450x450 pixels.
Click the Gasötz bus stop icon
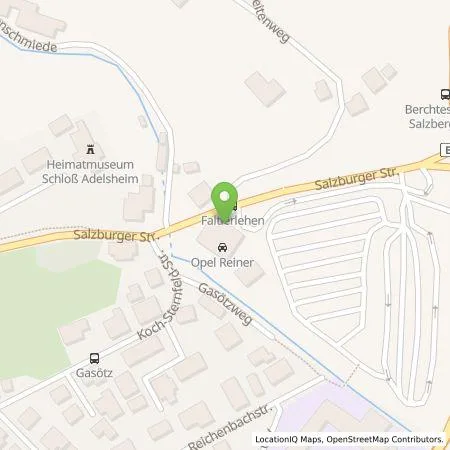tap(94, 358)
